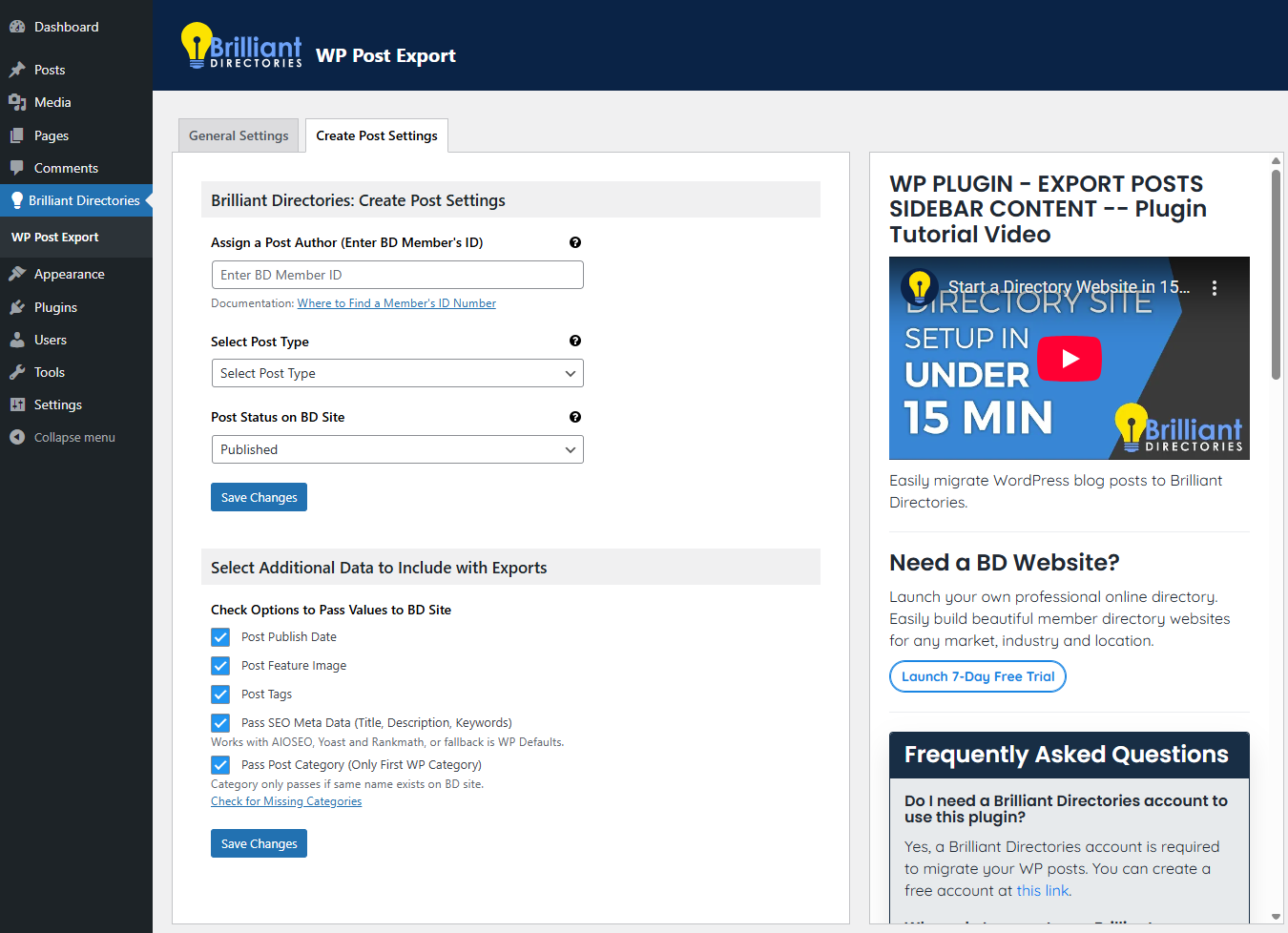The height and width of the screenshot is (933, 1288).
Task: Click the Posts pin icon
Action: (x=17, y=70)
